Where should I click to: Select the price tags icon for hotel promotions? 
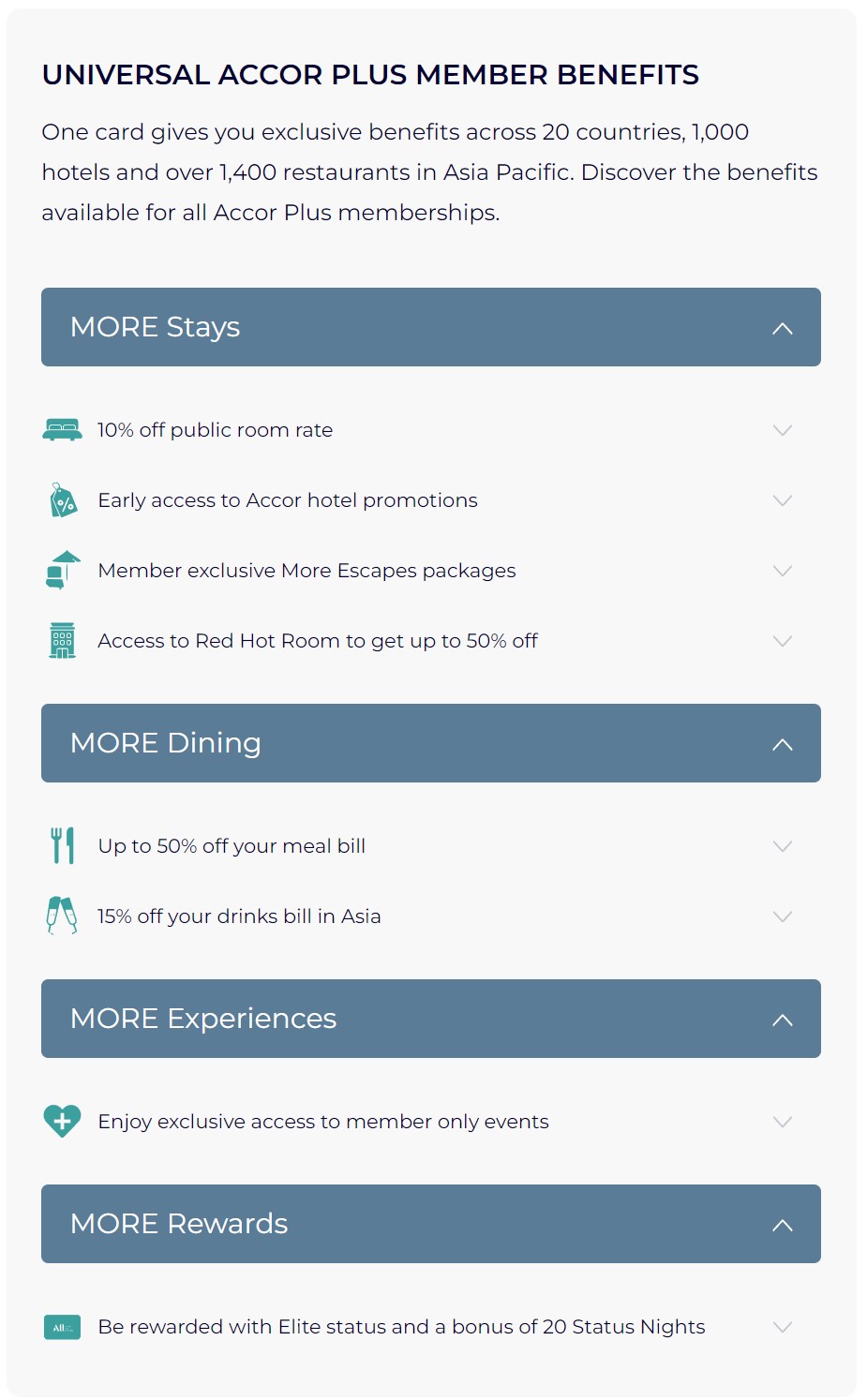[62, 500]
